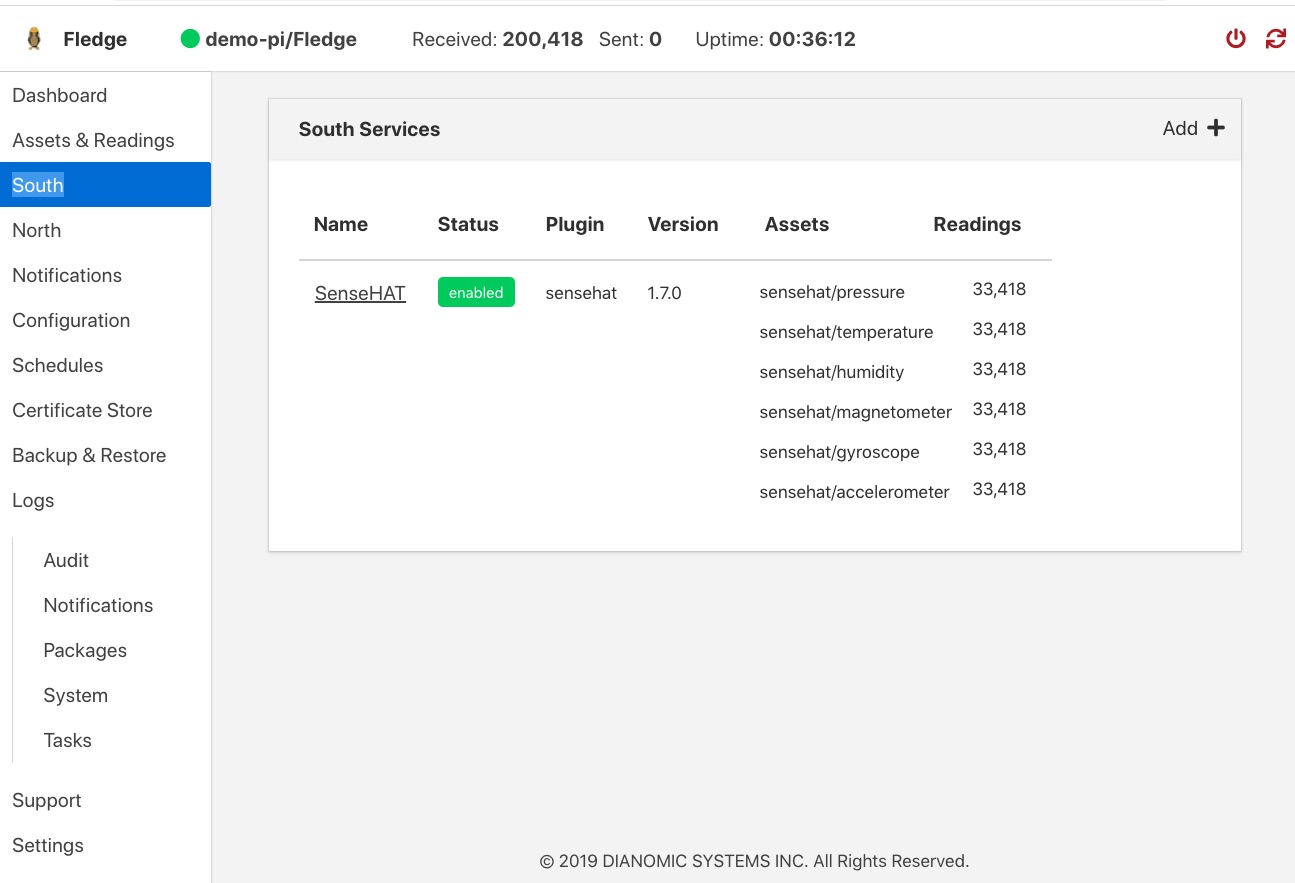
Task: Click the green enabled status badge
Action: (476, 292)
